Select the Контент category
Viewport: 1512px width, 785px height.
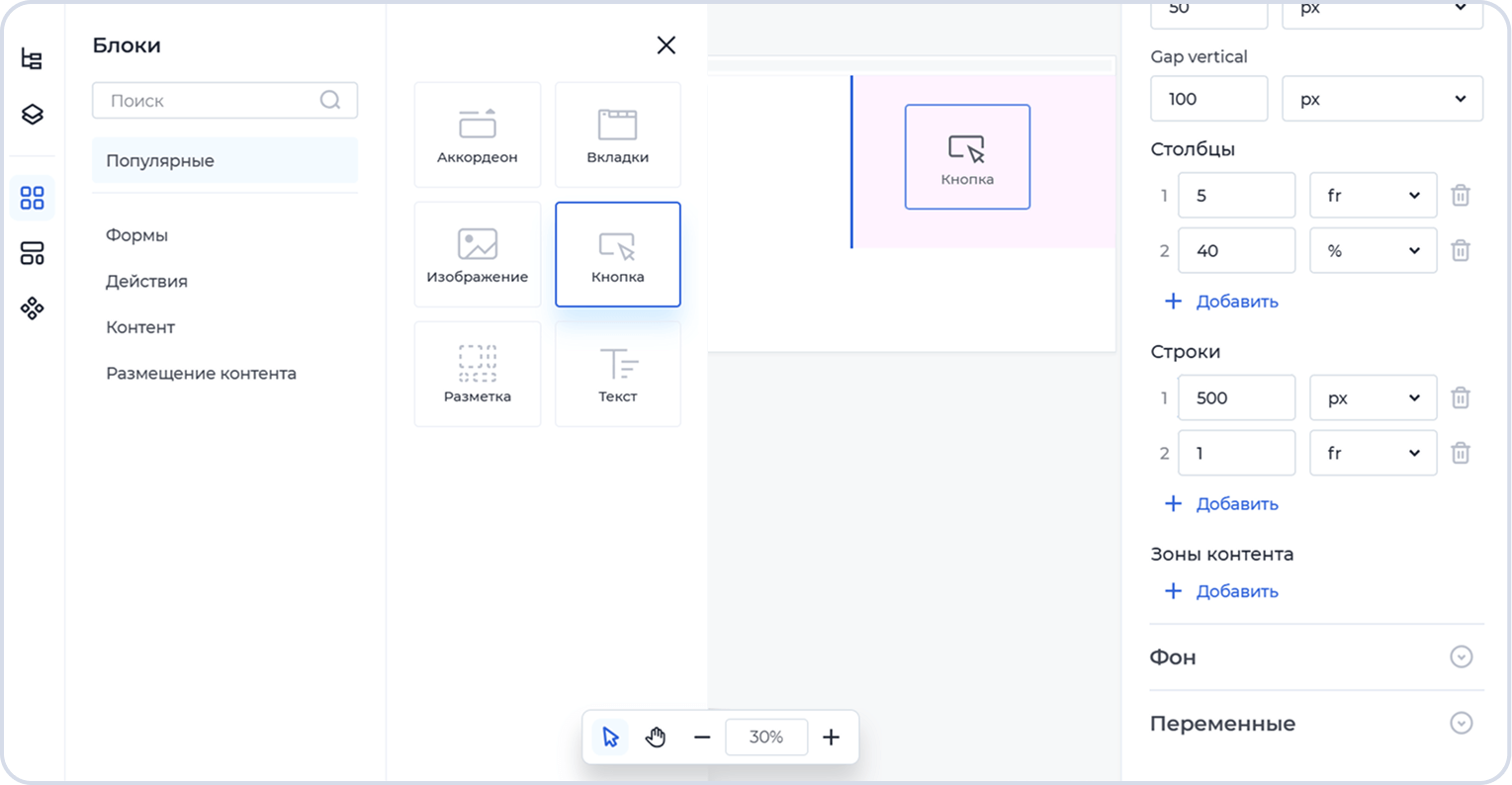[140, 327]
